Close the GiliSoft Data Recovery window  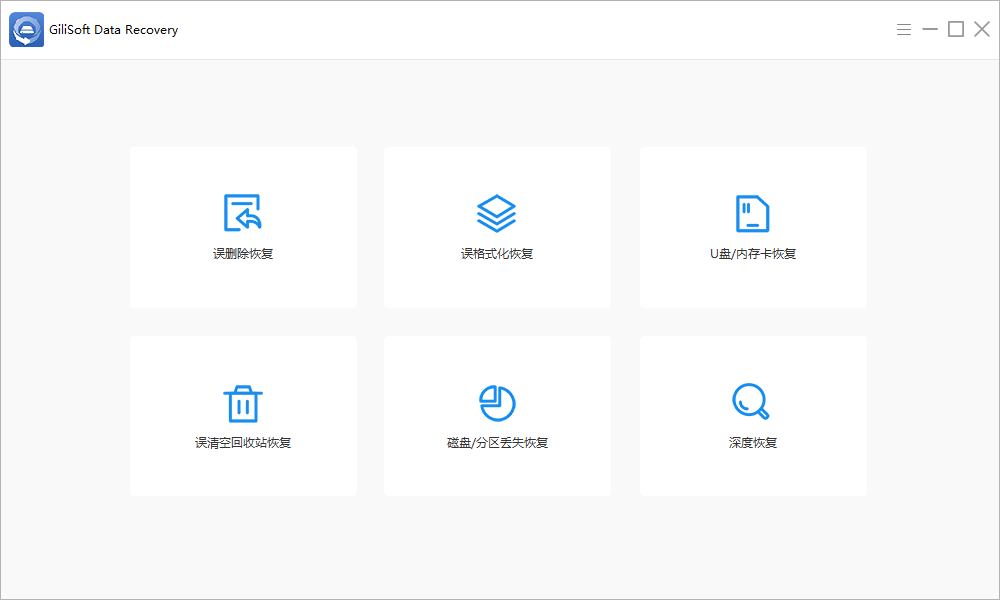click(982, 29)
